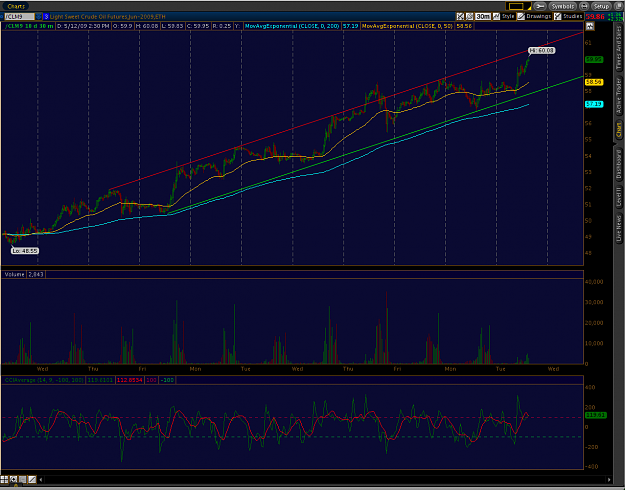
Task: Click the green CCI value tag on right axis
Action: click(x=594, y=415)
